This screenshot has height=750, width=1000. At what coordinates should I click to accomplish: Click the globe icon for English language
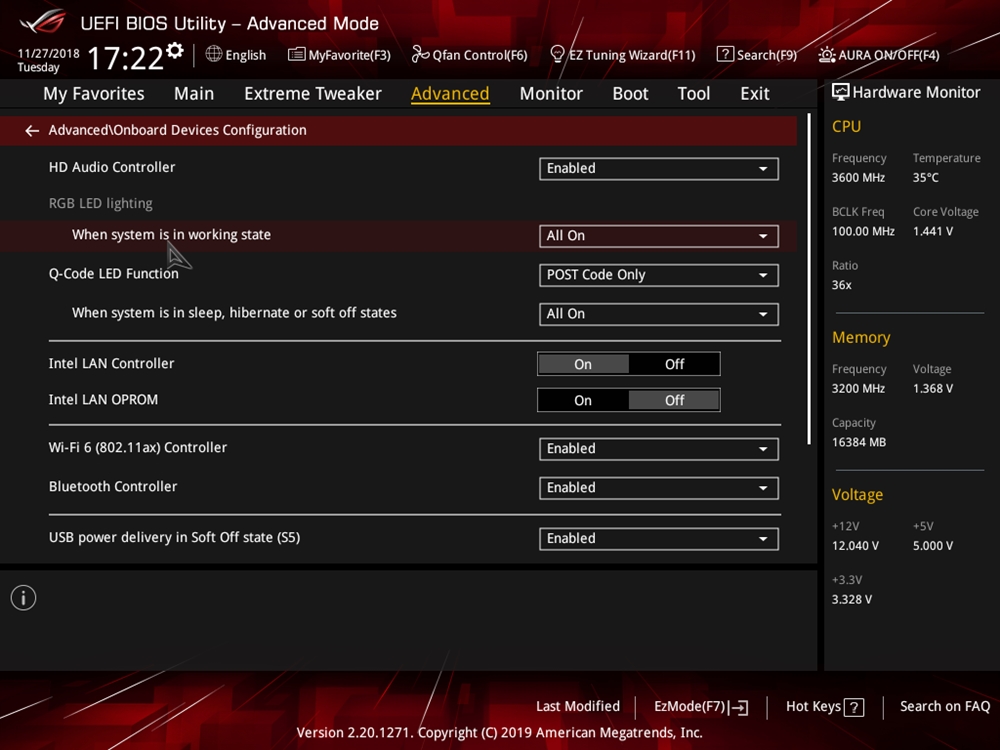(x=214, y=55)
